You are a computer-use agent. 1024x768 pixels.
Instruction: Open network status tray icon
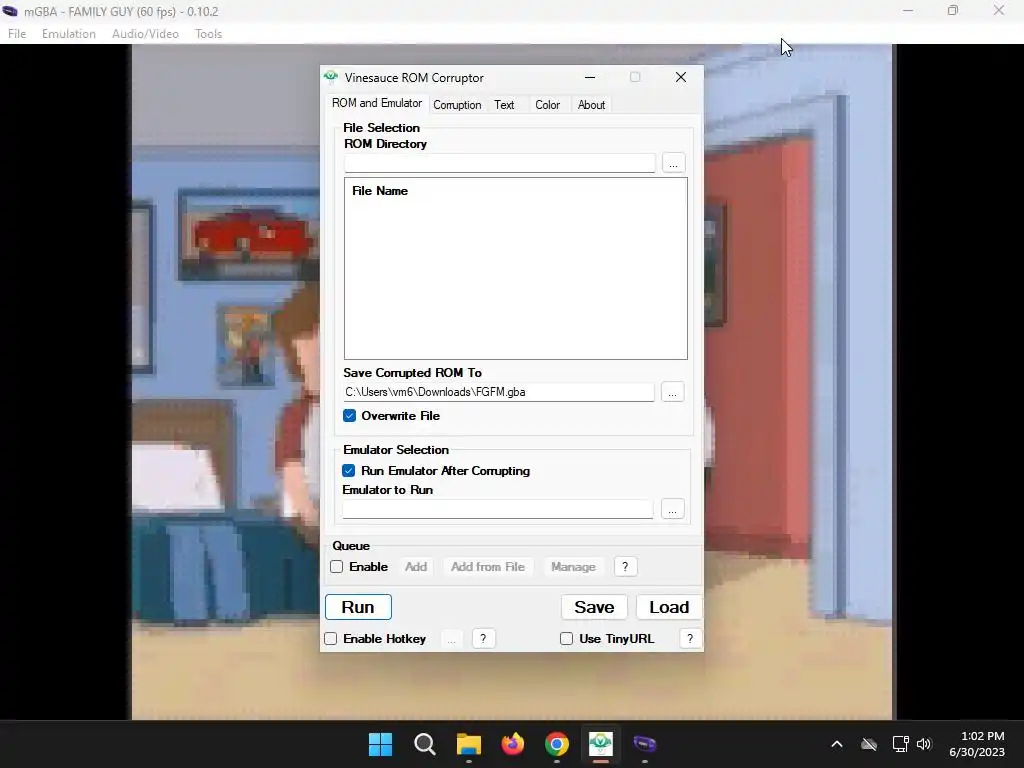tap(901, 744)
